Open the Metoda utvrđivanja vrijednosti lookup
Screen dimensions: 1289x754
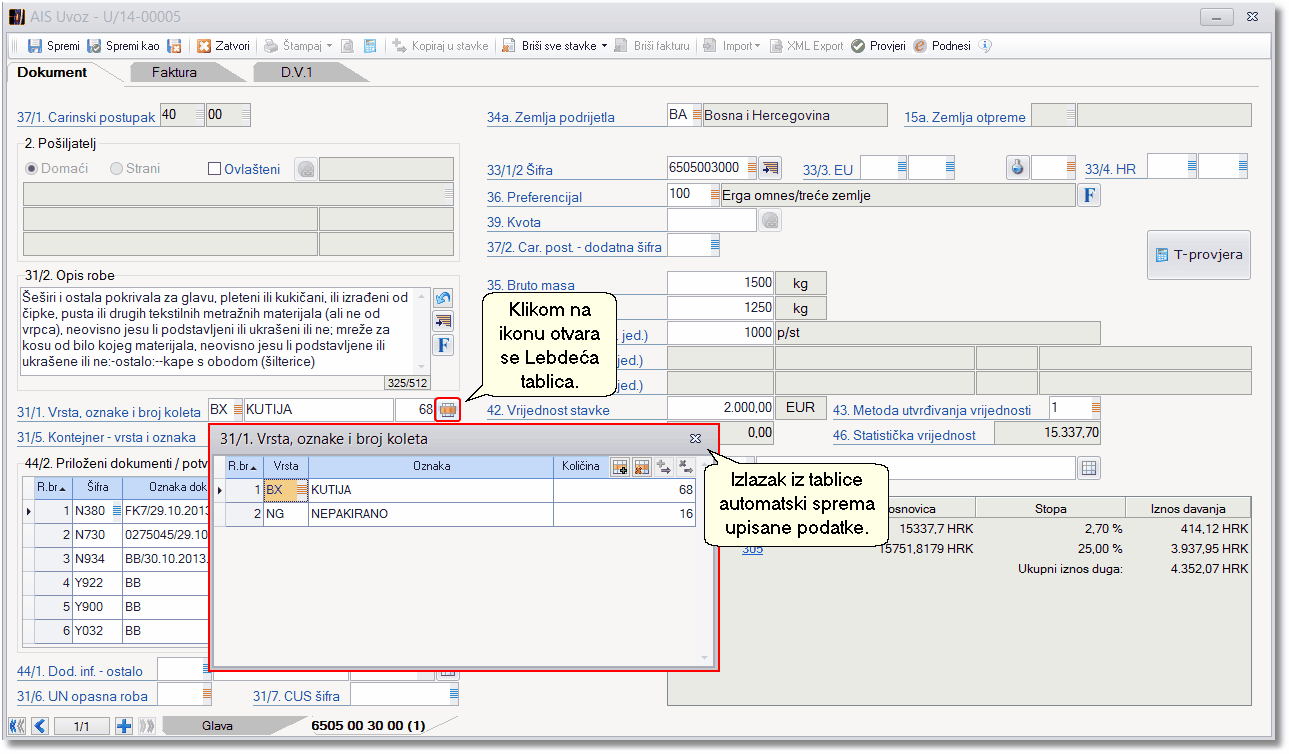[x=1096, y=408]
